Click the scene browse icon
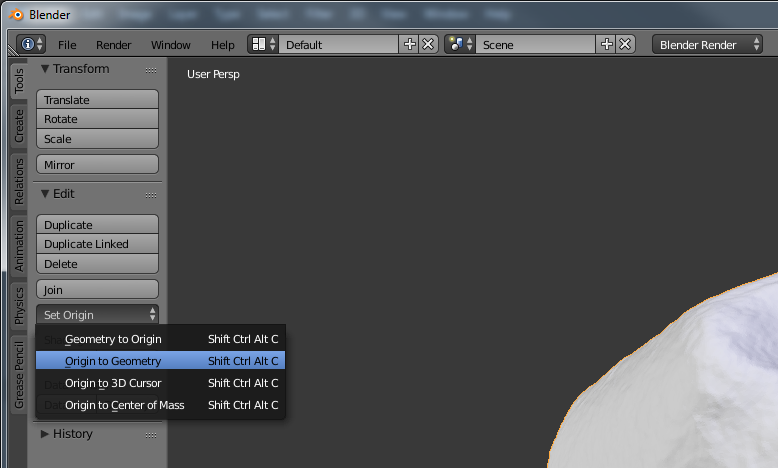 459,45
